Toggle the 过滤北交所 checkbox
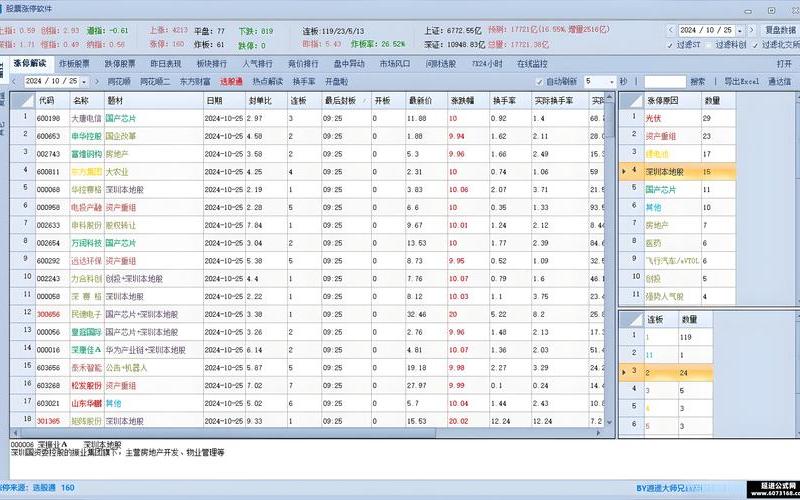800x500 pixels. 755,45
